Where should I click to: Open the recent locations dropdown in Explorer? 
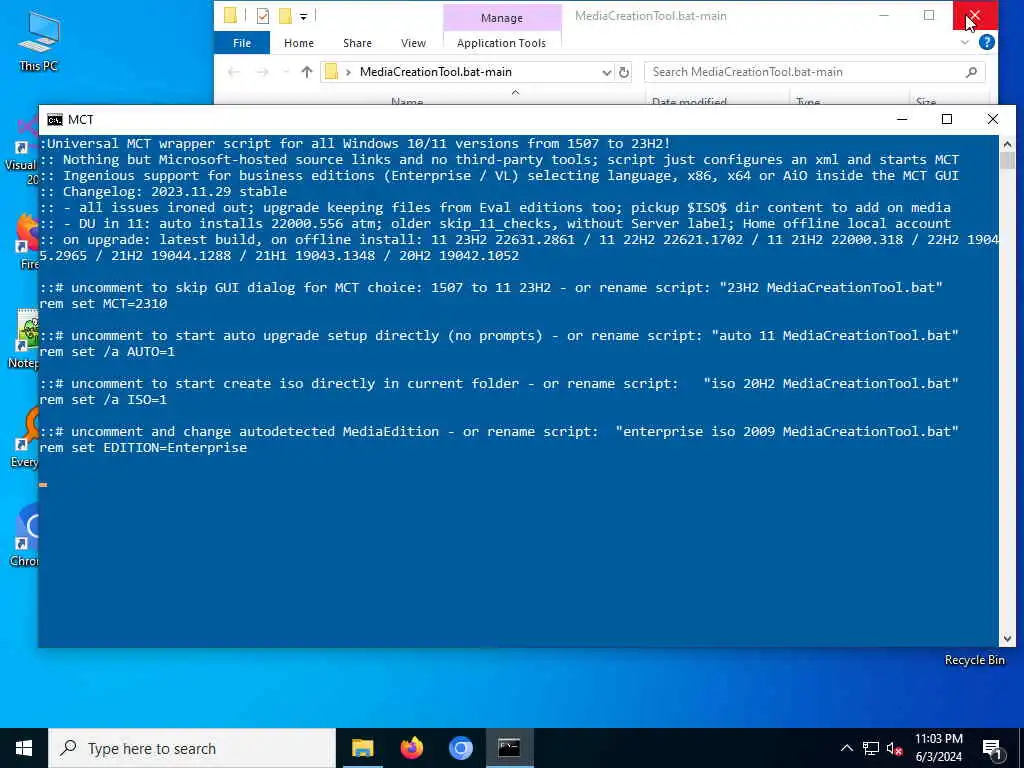tap(285, 72)
